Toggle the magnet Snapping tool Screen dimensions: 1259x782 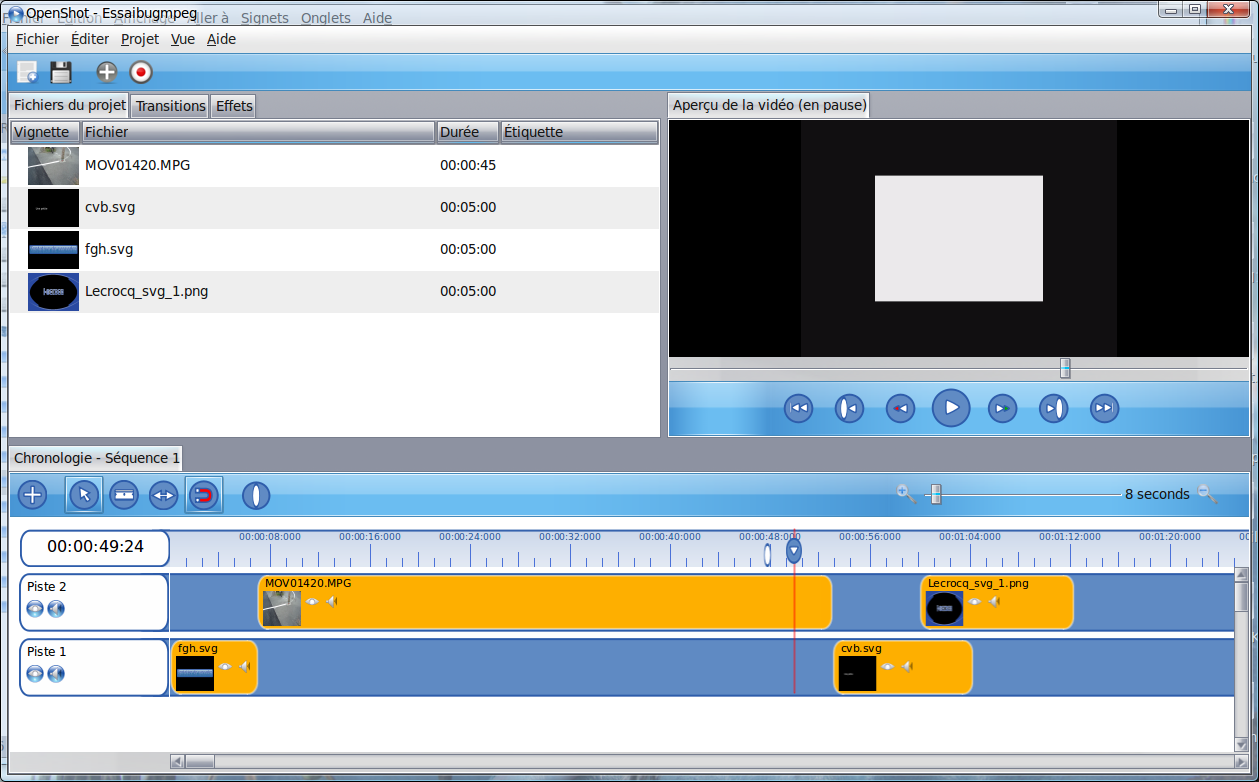pos(204,494)
